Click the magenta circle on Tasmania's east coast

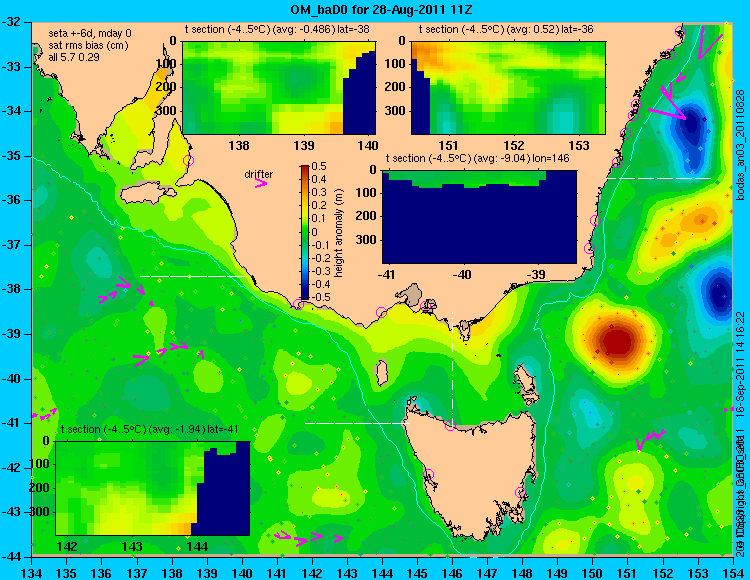(520, 492)
